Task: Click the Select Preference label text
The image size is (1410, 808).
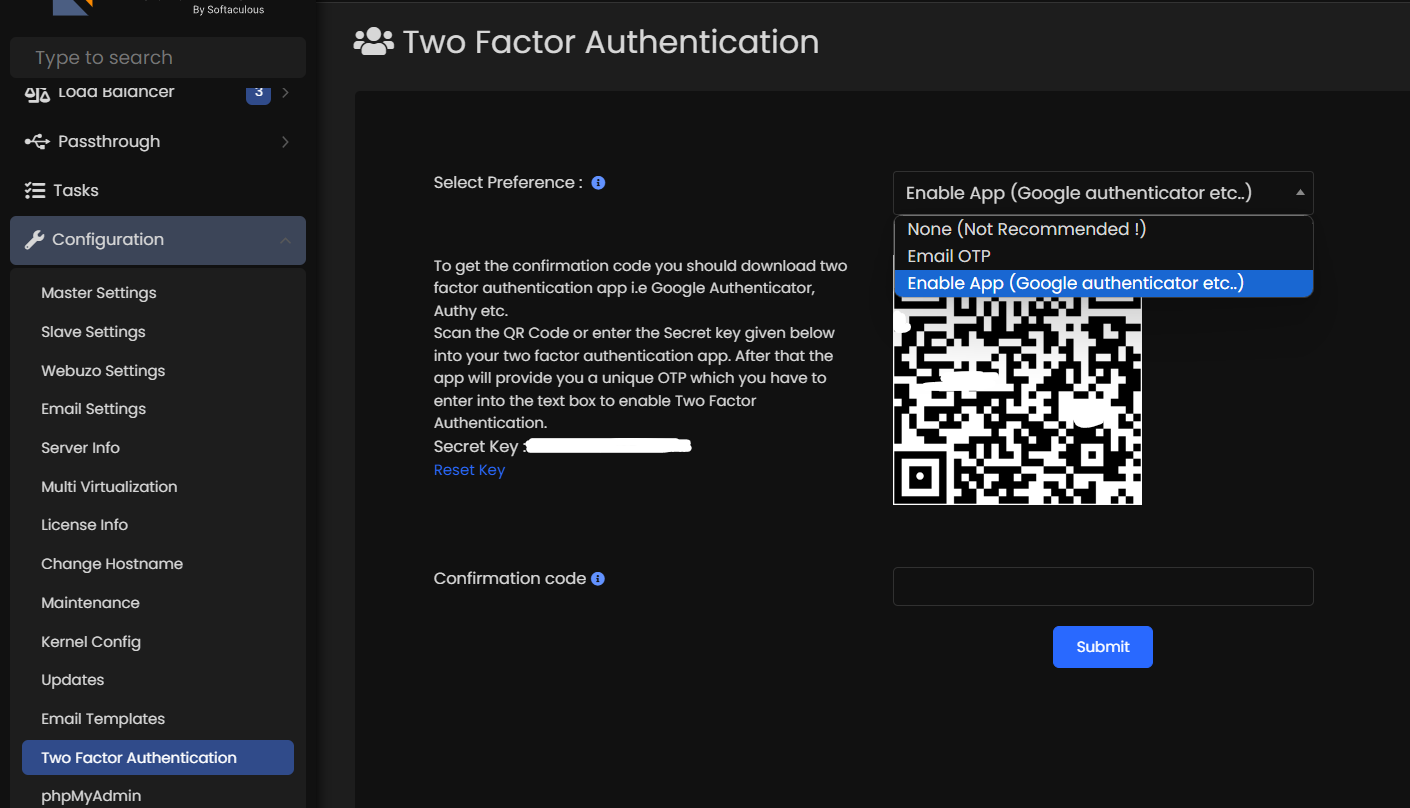Action: pyautogui.click(x=508, y=183)
